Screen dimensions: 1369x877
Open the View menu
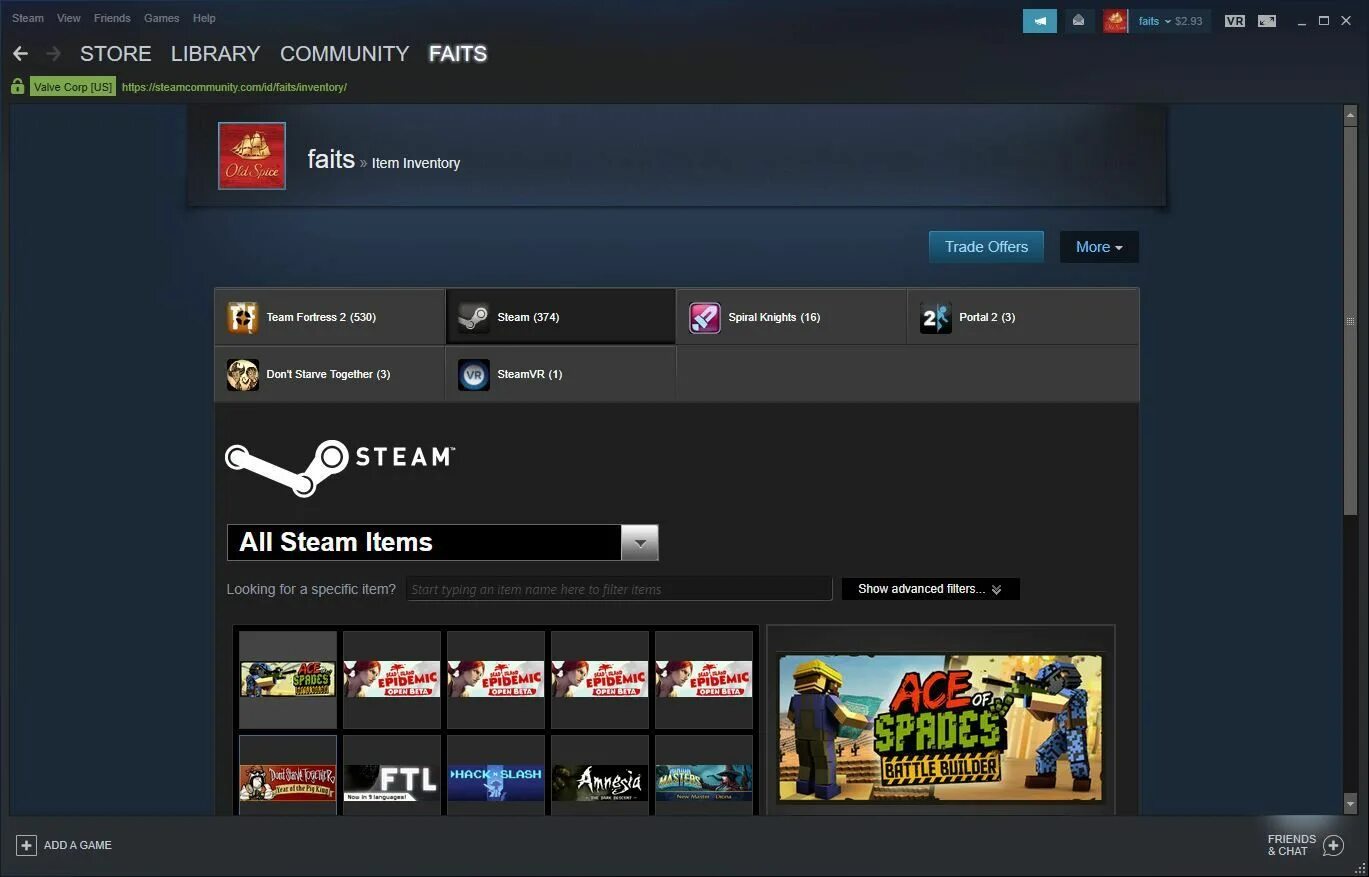pos(69,18)
